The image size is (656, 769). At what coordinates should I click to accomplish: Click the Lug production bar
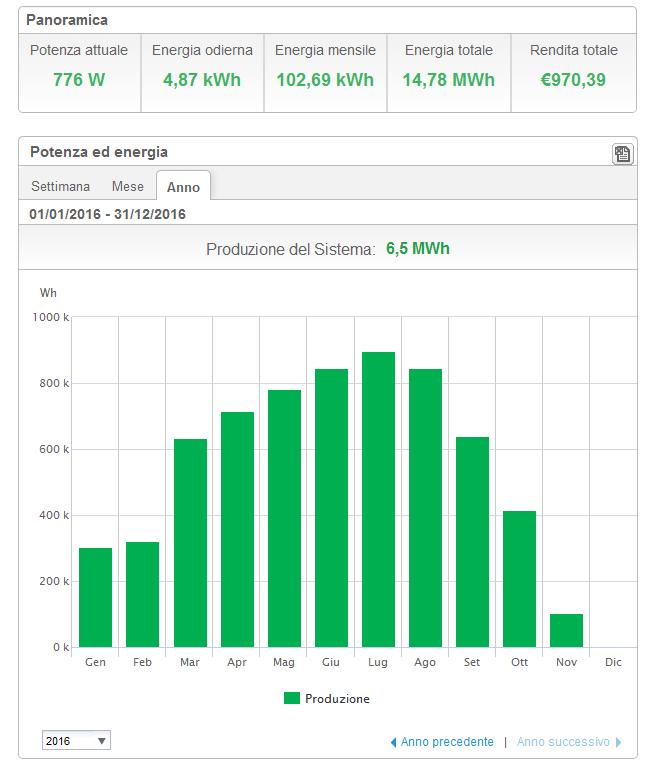[x=378, y=499]
